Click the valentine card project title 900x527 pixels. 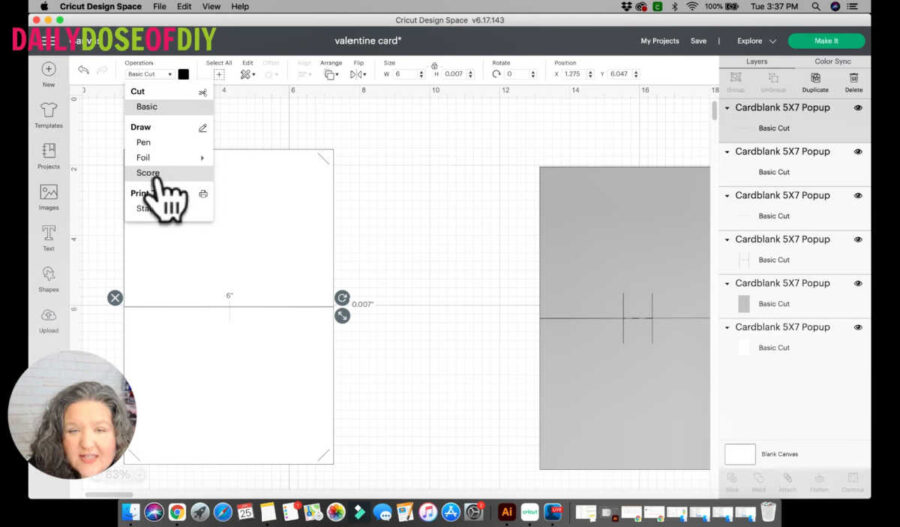(x=368, y=41)
